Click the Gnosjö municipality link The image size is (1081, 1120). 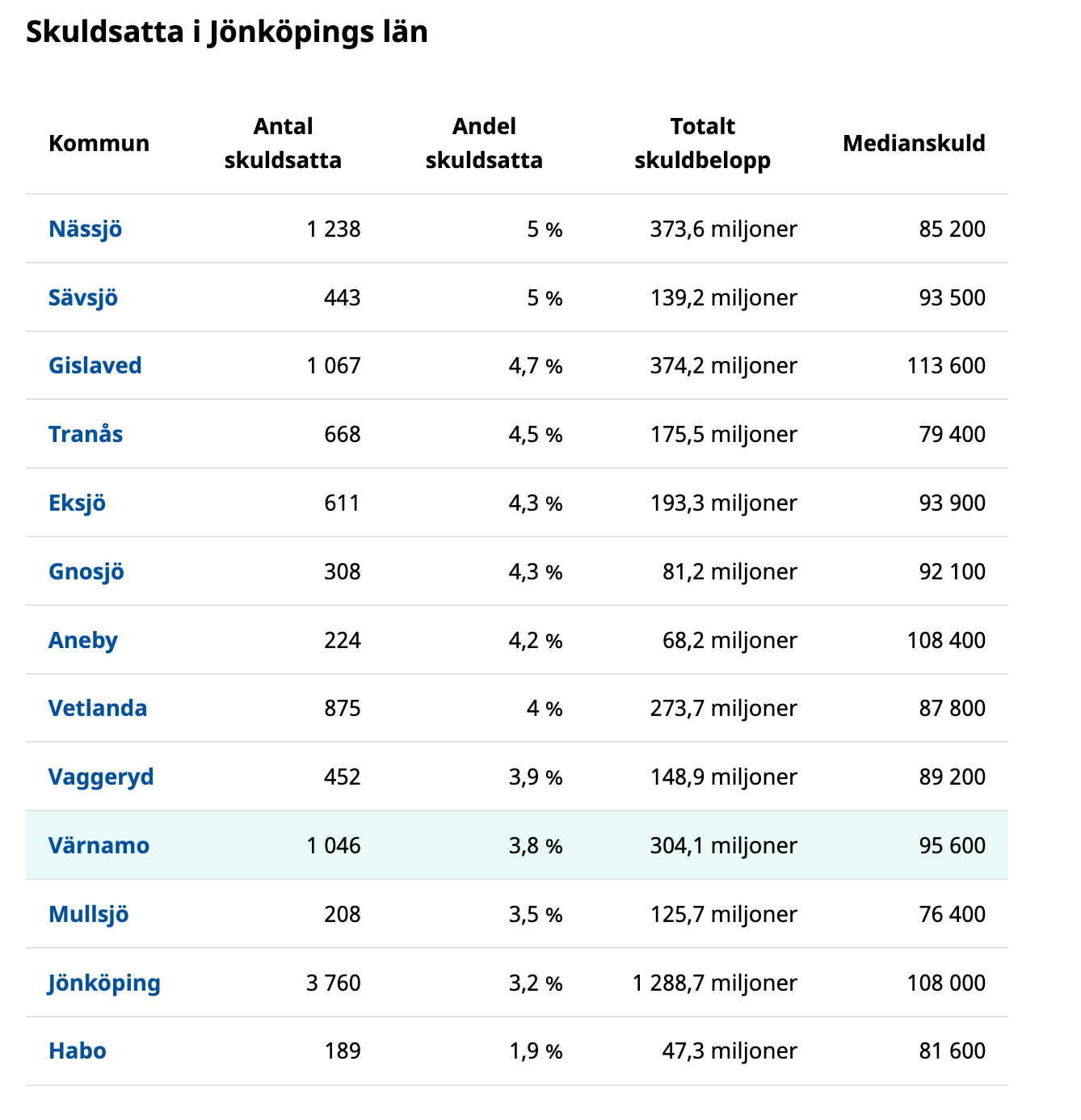click(86, 572)
